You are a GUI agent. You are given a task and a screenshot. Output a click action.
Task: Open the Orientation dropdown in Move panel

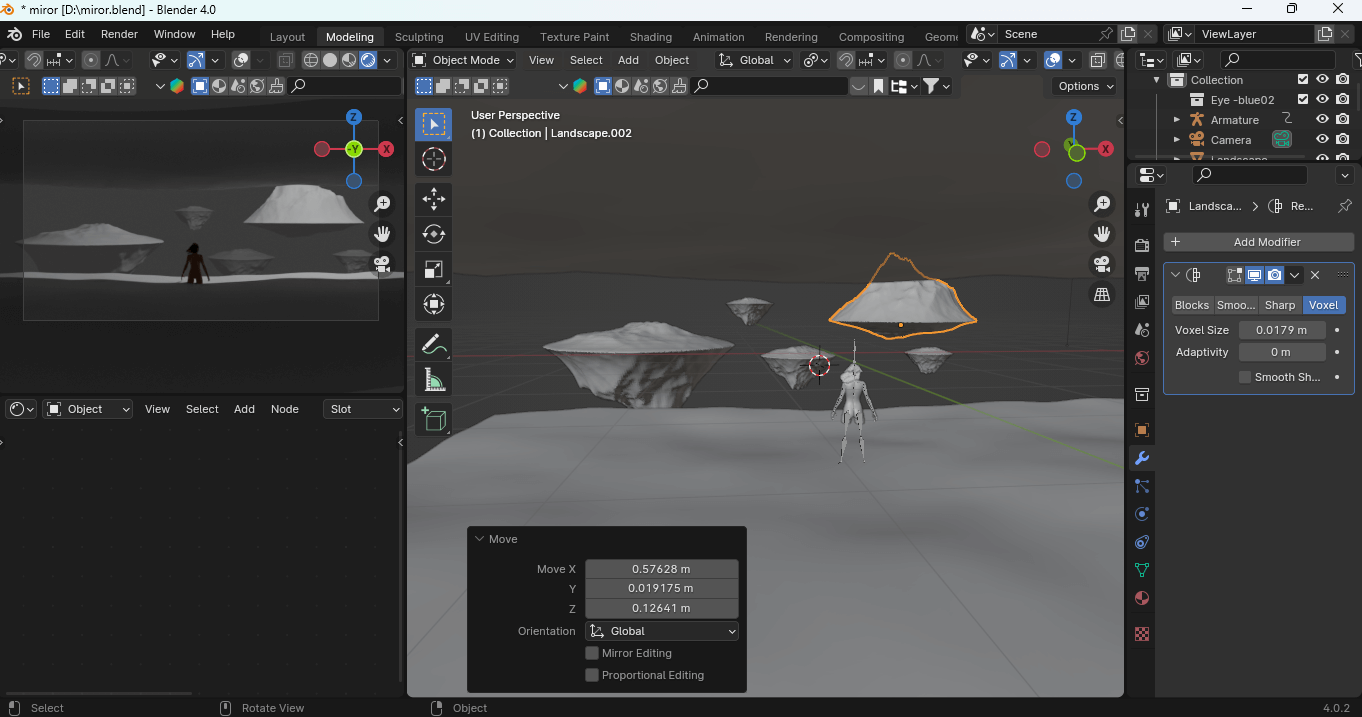coord(662,631)
